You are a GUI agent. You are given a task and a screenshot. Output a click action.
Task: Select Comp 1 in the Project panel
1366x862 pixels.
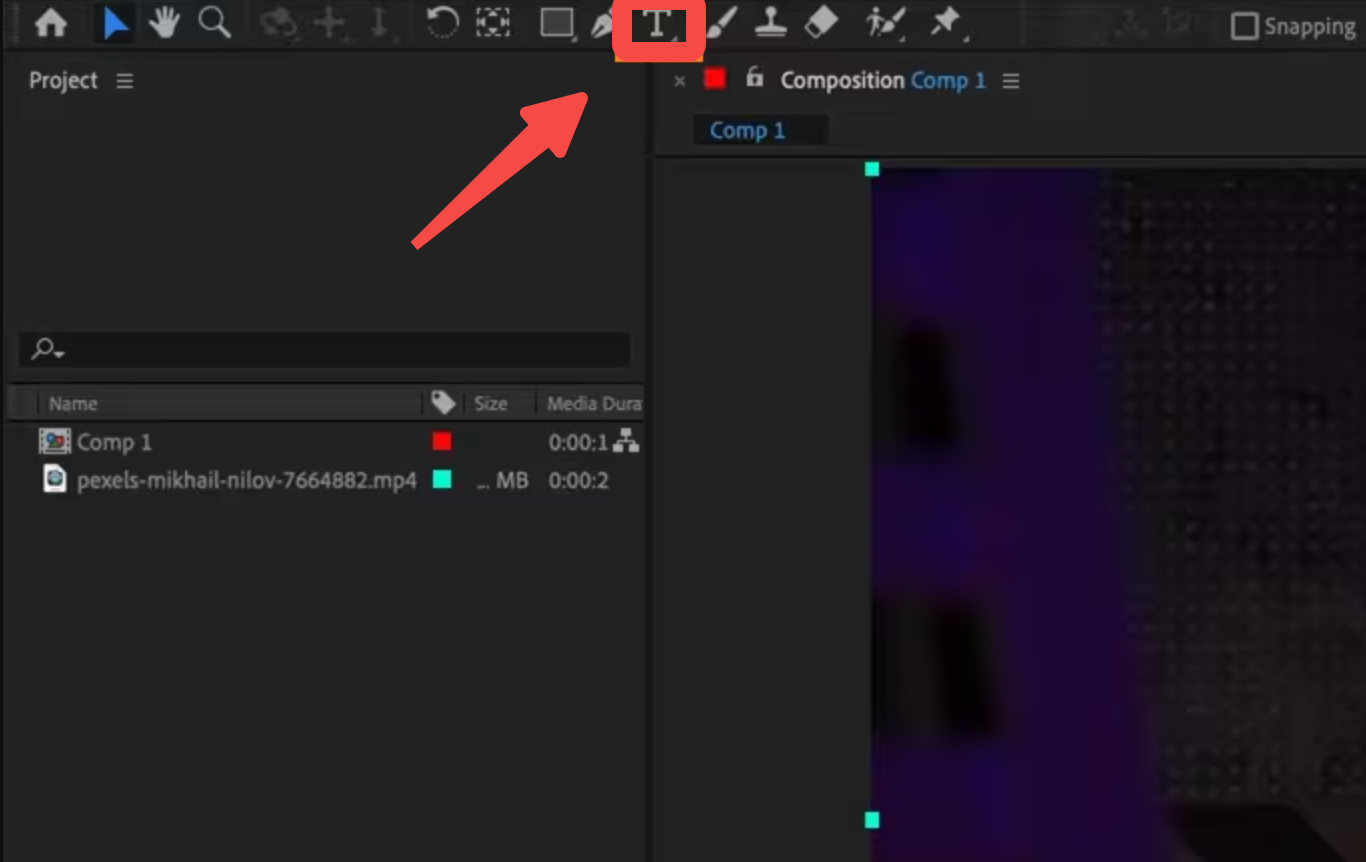pyautogui.click(x=114, y=441)
